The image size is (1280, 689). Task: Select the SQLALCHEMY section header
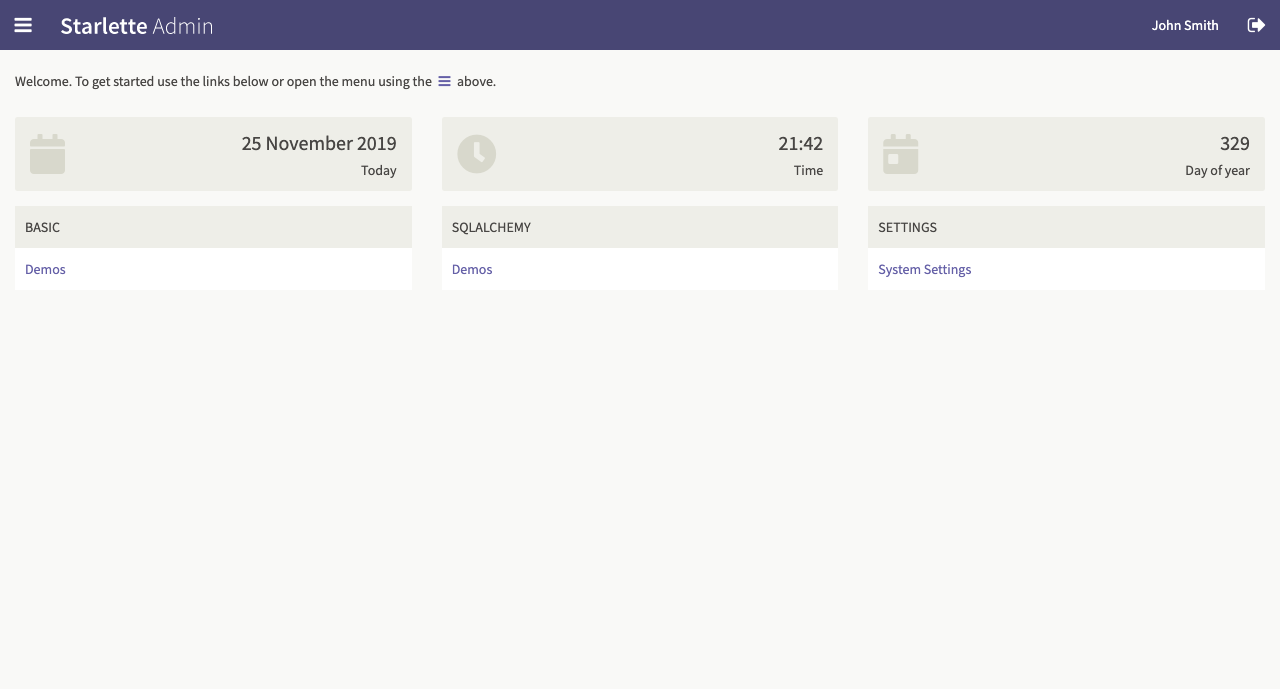coord(491,227)
